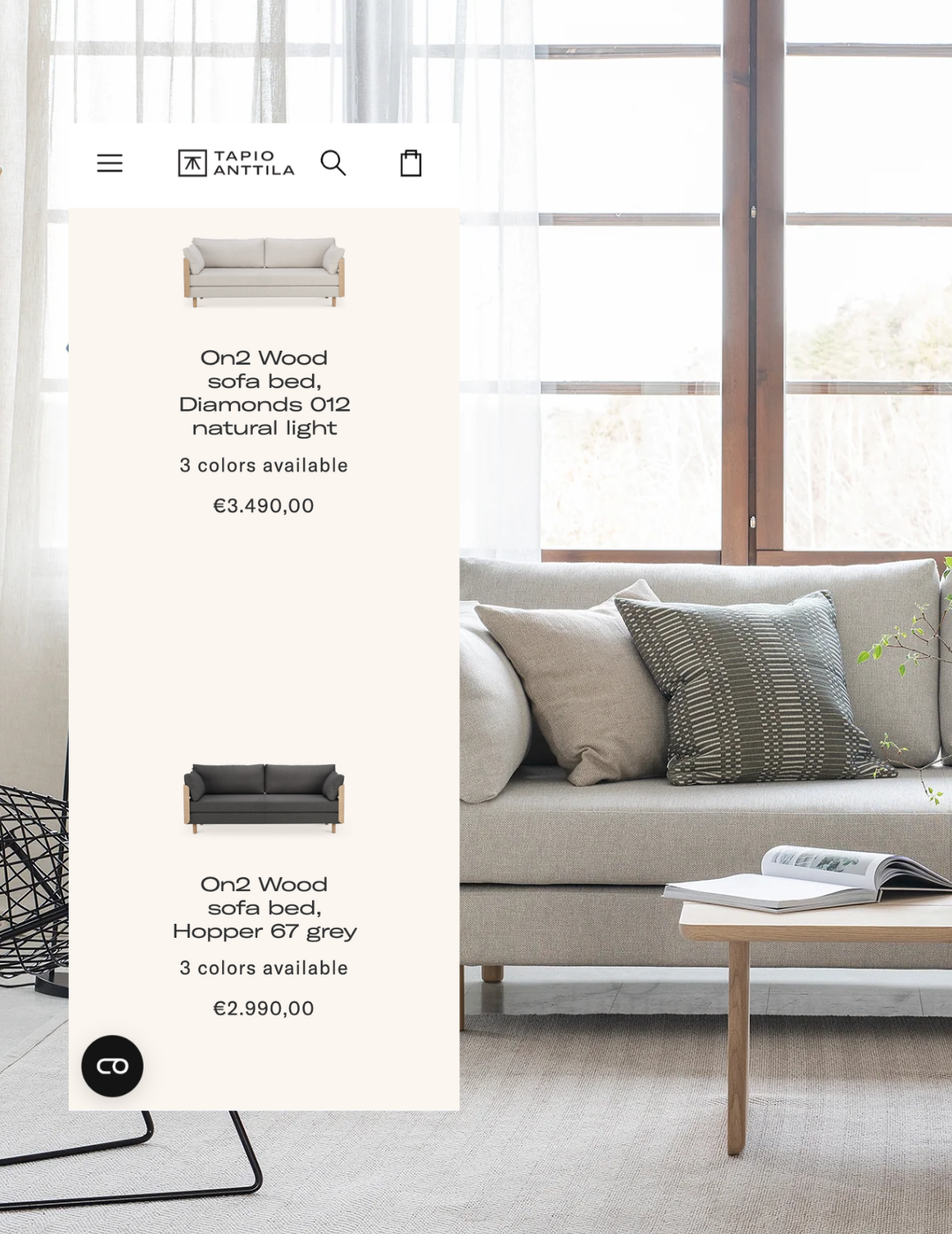952x1234 pixels.
Task: View the dark grey On2 Wood sofa image
Action: (264, 798)
